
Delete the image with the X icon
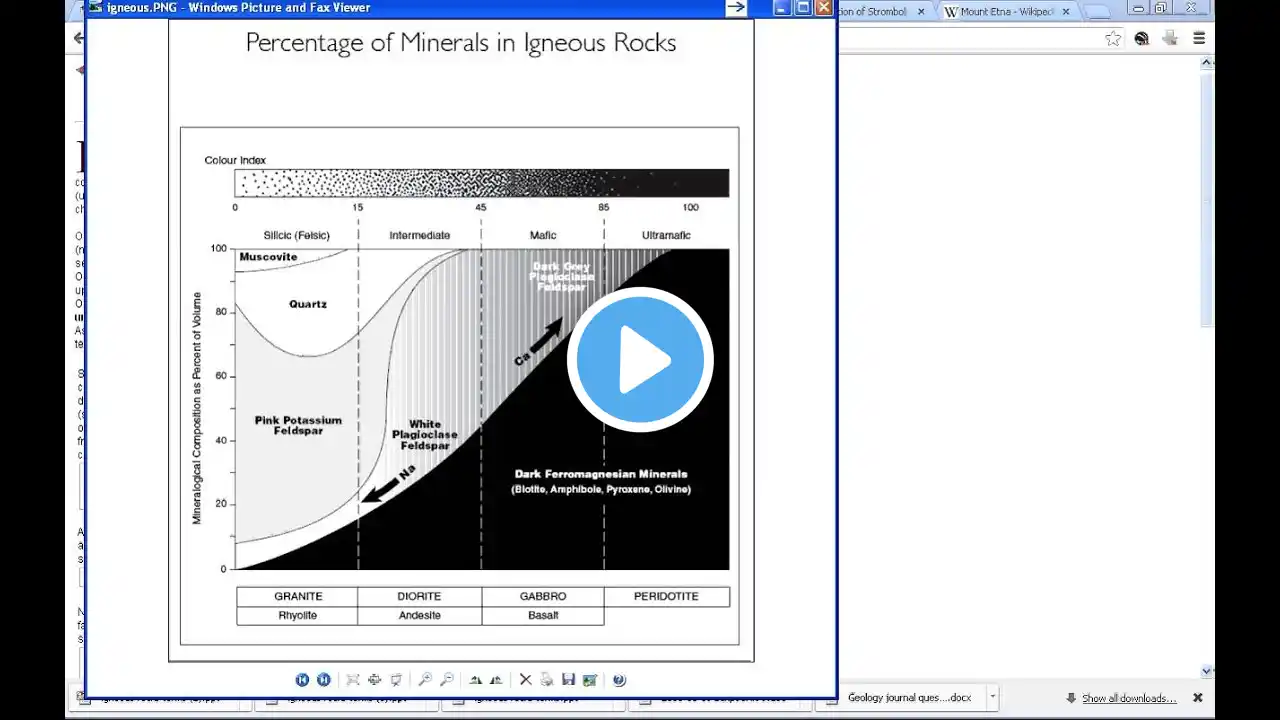coord(525,680)
